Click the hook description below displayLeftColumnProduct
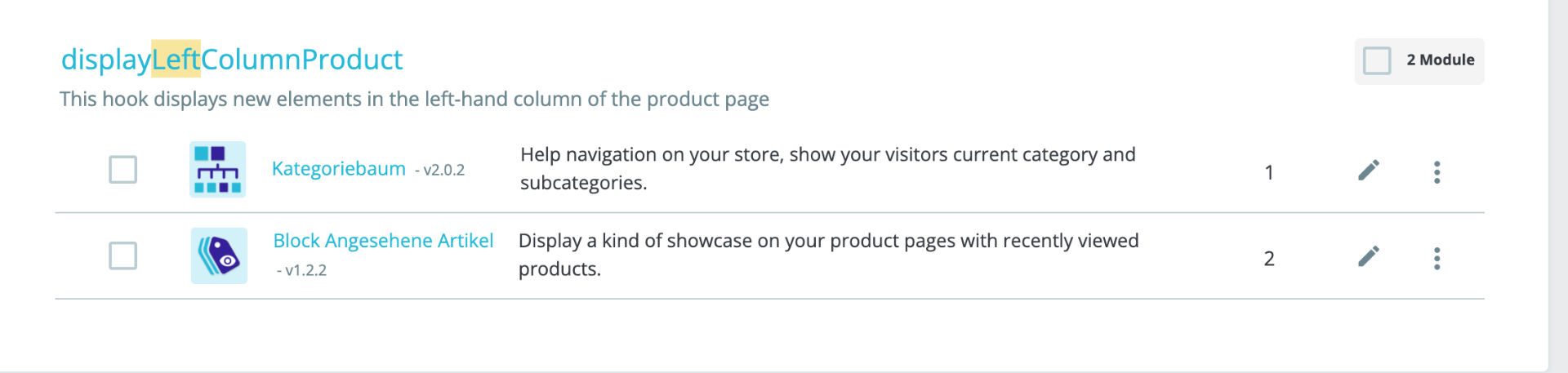The image size is (1568, 373). (x=414, y=100)
